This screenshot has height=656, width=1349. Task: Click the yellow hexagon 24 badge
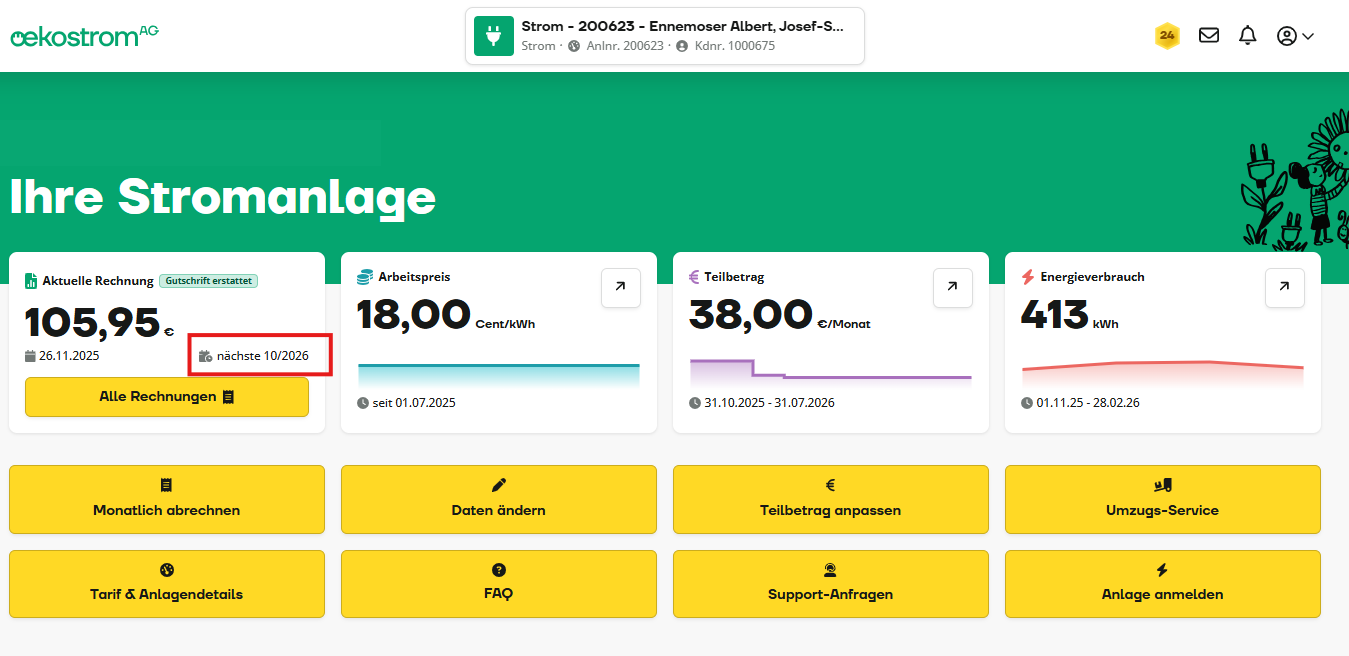click(x=1167, y=36)
